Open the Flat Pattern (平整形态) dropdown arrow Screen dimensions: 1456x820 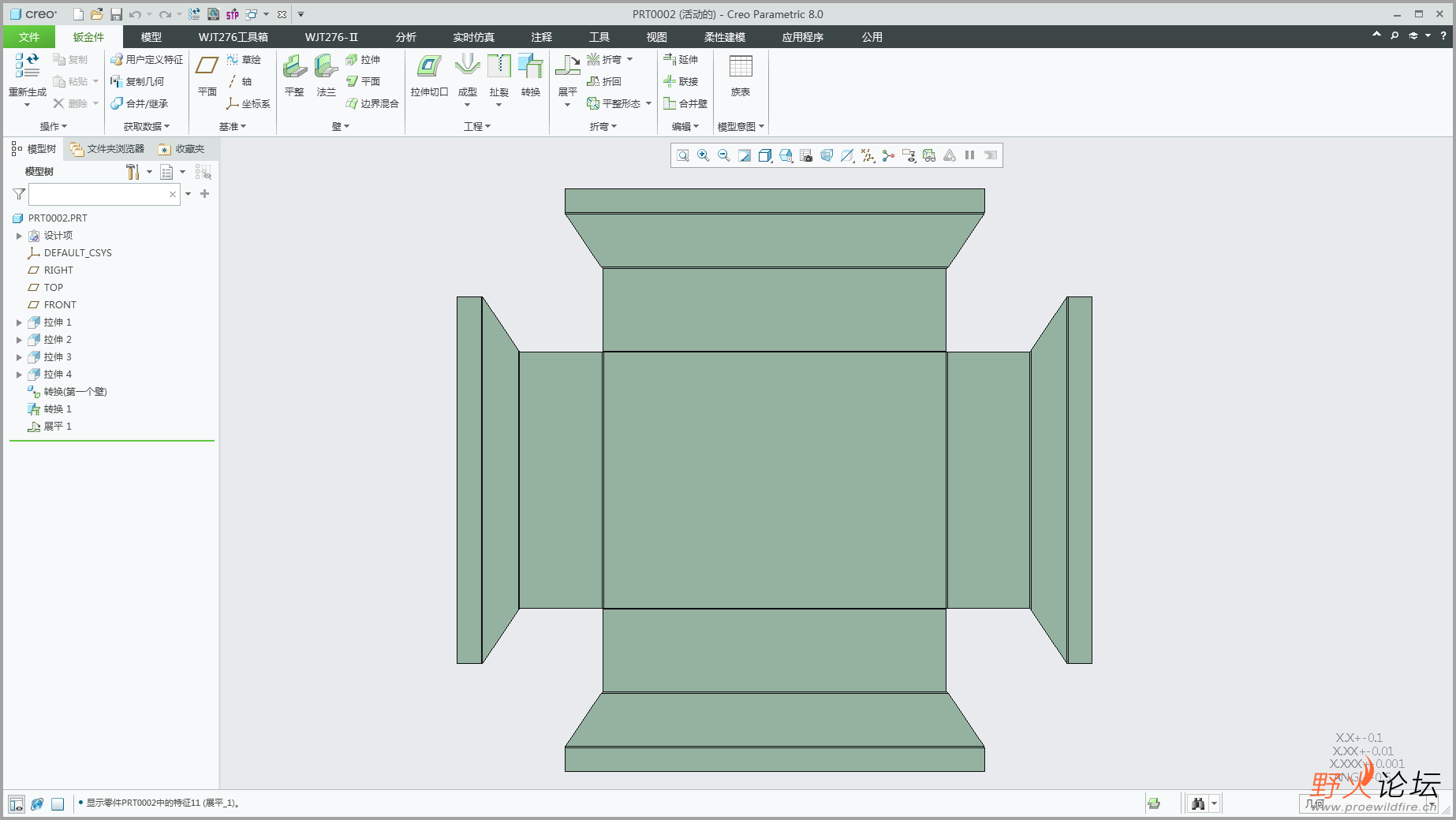click(648, 103)
